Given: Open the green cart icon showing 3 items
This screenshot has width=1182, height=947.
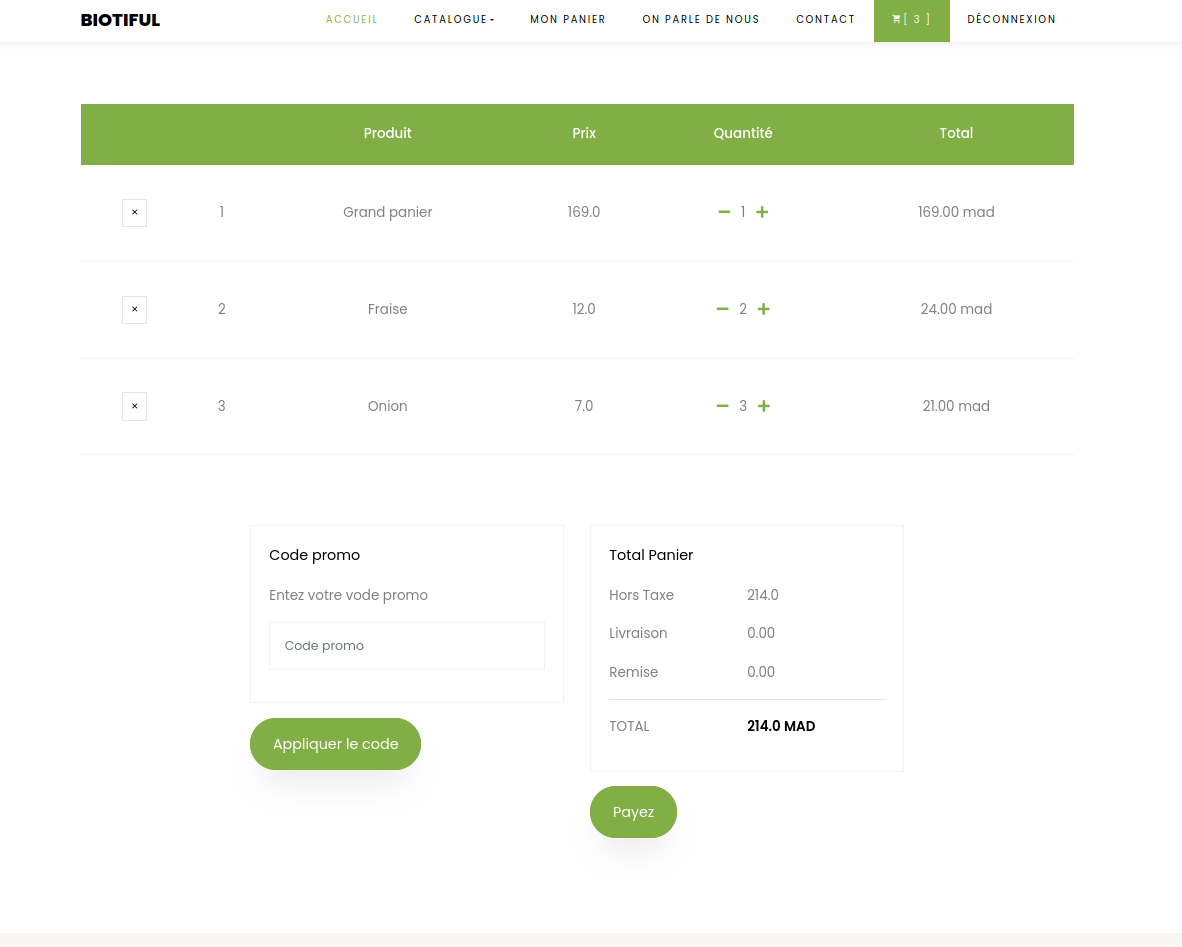Looking at the screenshot, I should [x=911, y=20].
